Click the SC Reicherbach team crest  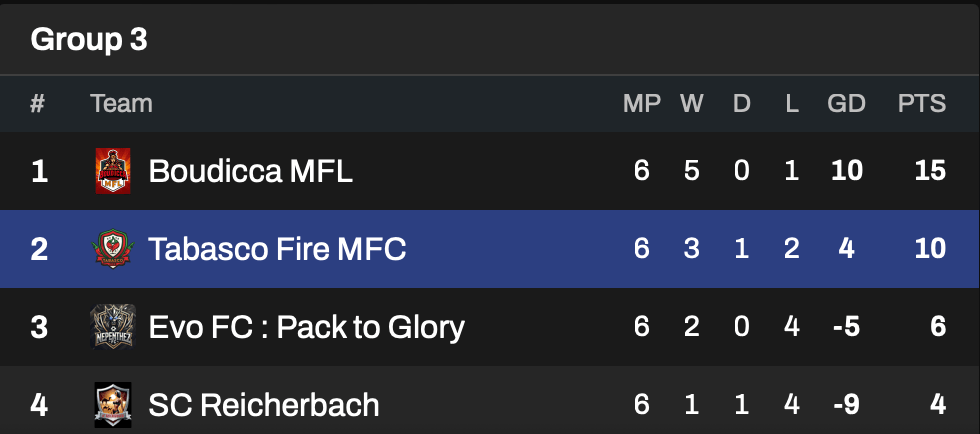pos(112,404)
